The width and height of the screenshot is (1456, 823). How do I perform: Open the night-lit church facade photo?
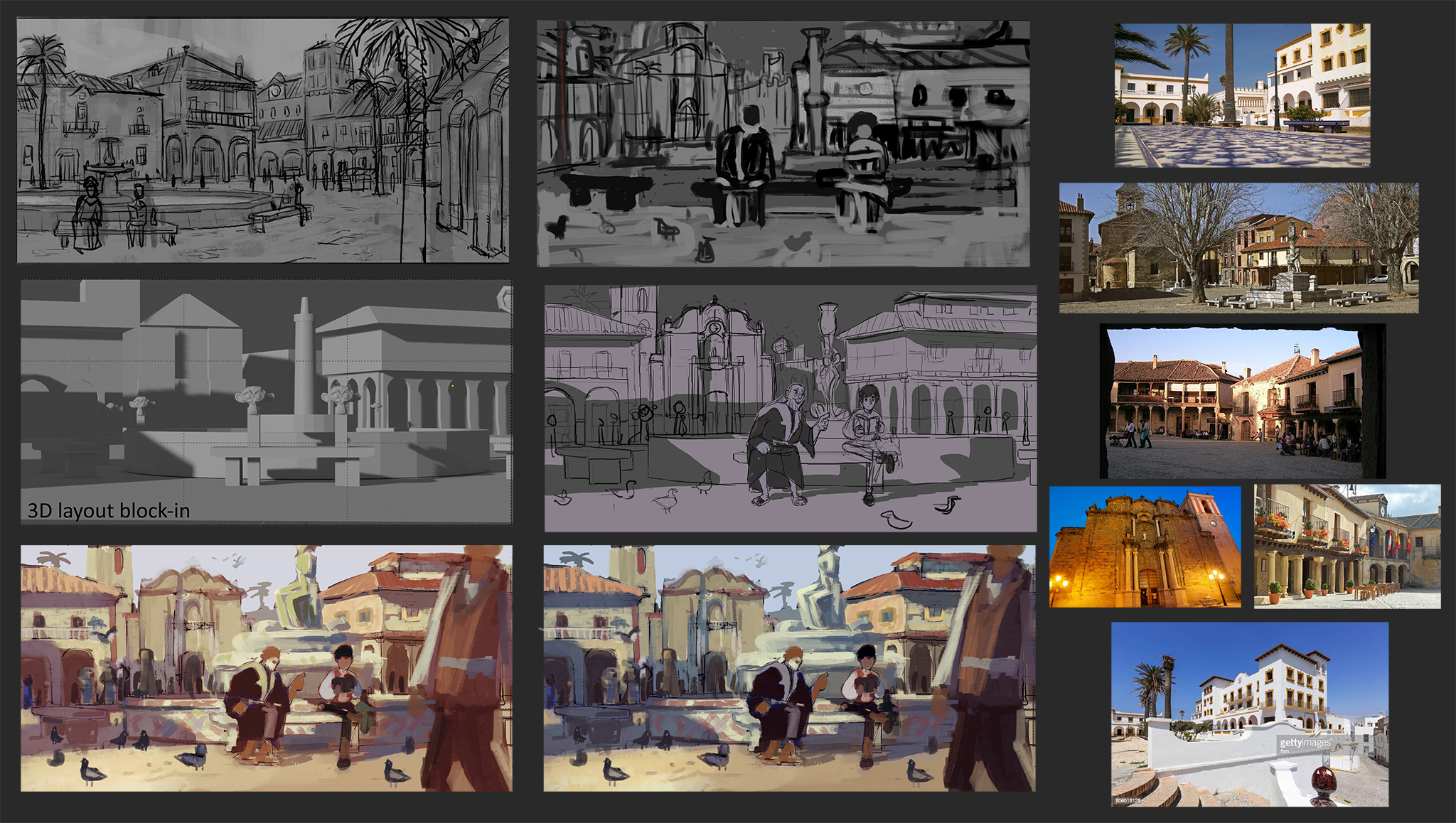click(x=1145, y=547)
